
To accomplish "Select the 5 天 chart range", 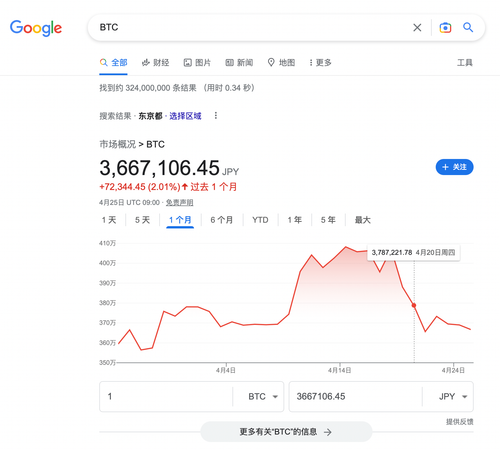I will pos(142,220).
